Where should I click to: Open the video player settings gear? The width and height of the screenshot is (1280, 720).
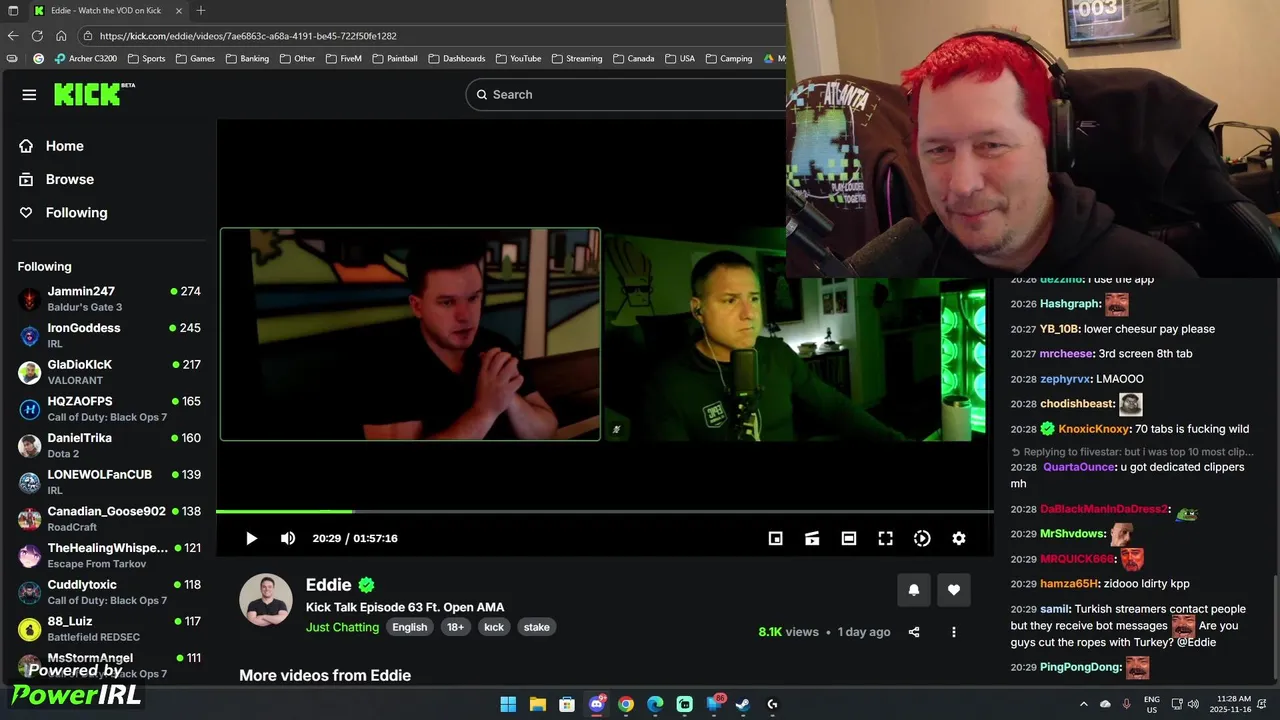(x=959, y=538)
